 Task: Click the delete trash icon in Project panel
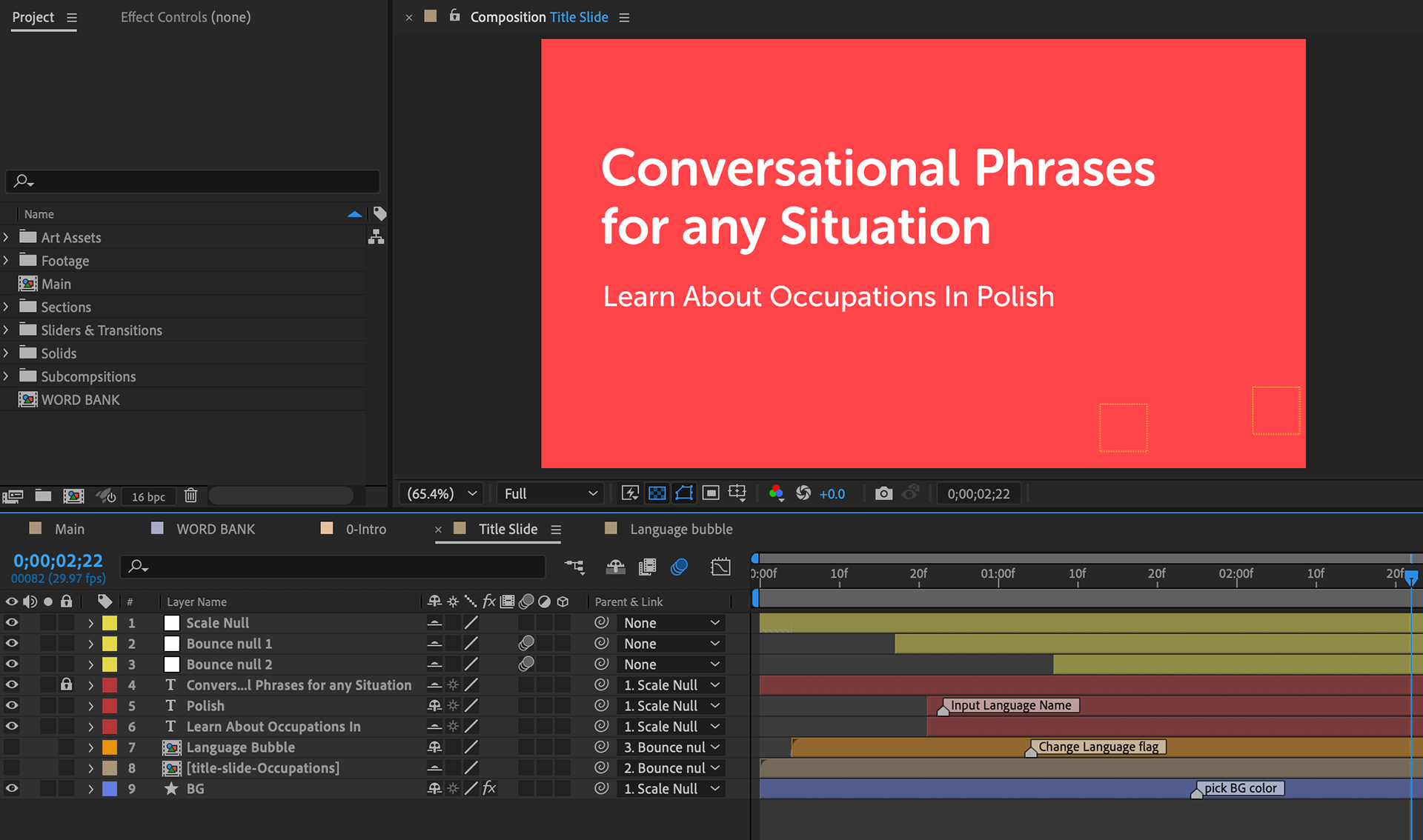190,496
